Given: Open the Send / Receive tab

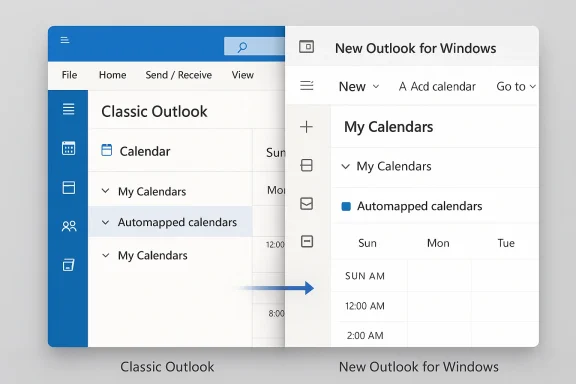Looking at the screenshot, I should (179, 75).
